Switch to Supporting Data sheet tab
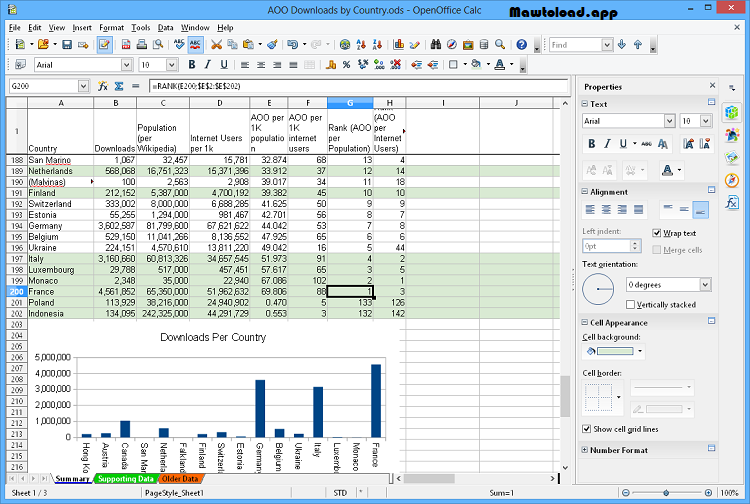The height and width of the screenshot is (504, 750). (x=126, y=478)
